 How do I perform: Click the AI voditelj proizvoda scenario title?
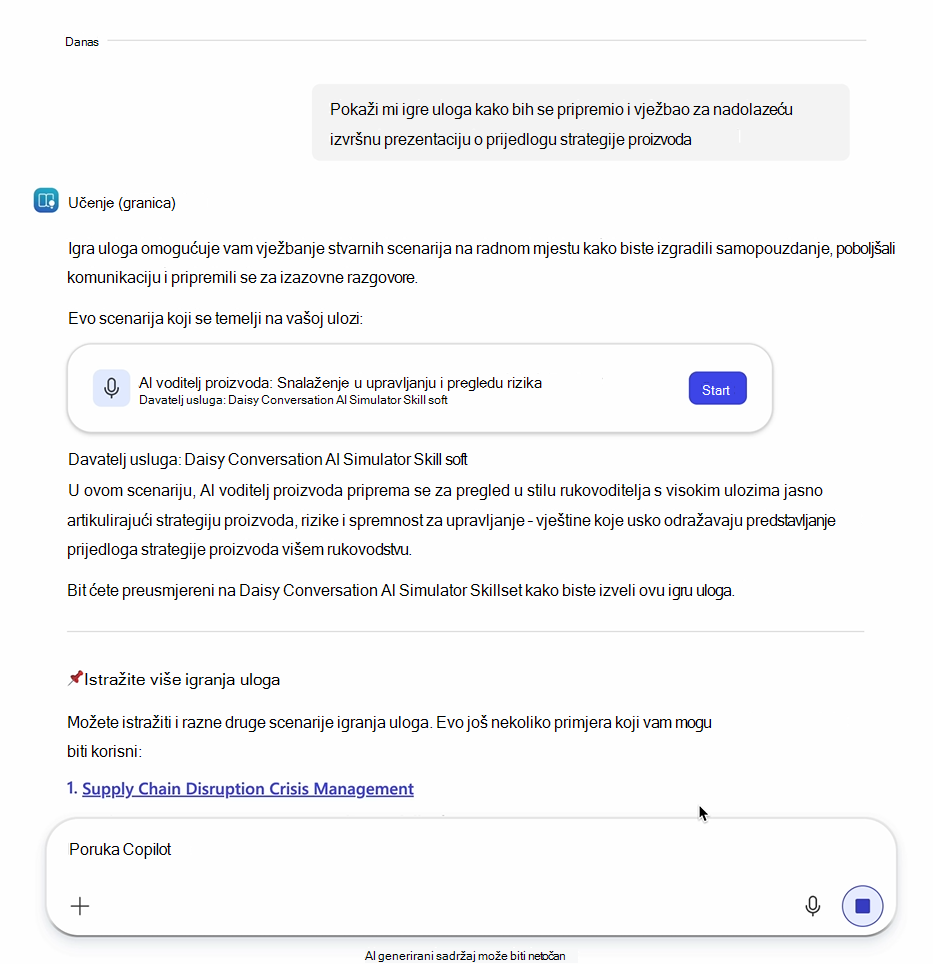(x=340, y=383)
